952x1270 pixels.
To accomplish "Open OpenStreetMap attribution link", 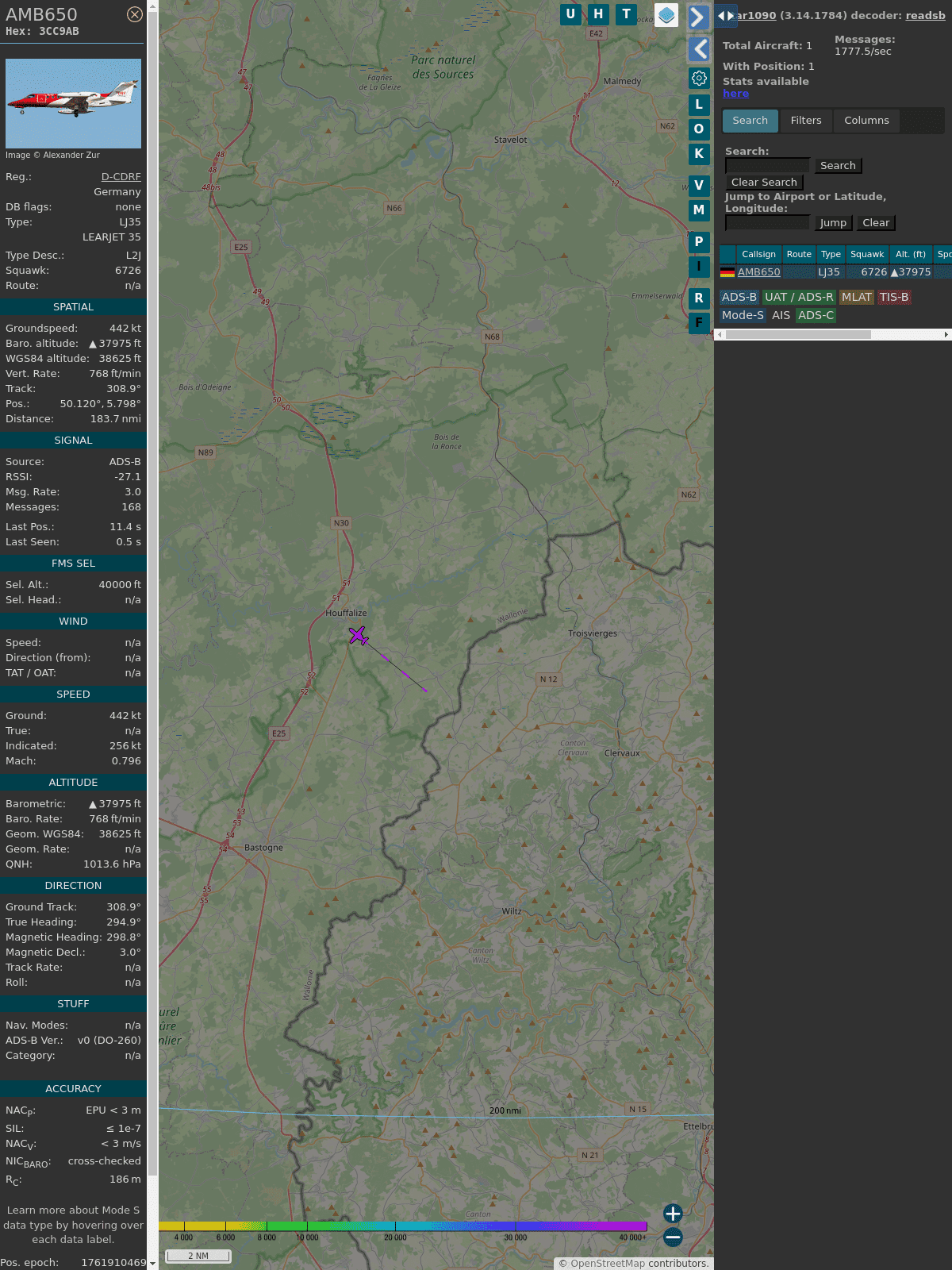I will coord(607,1263).
